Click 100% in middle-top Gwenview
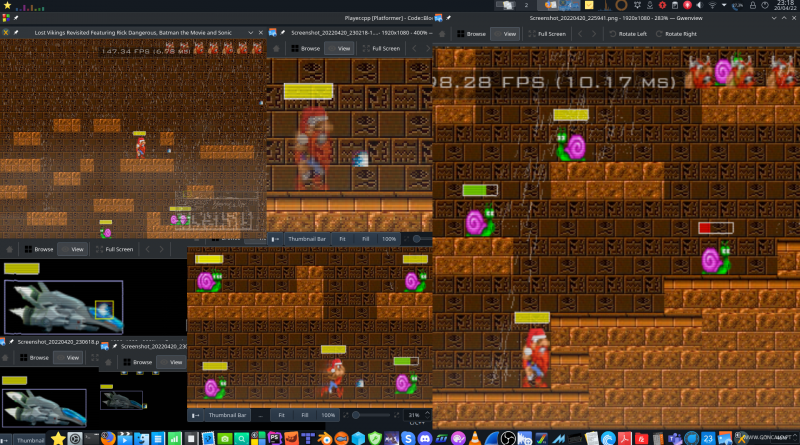 [389, 239]
